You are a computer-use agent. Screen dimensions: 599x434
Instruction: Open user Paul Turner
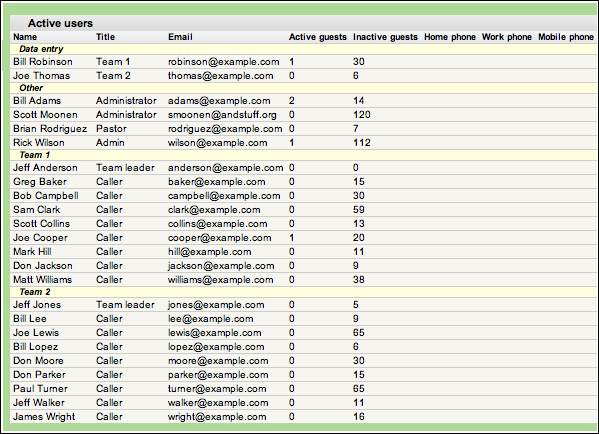(40, 389)
